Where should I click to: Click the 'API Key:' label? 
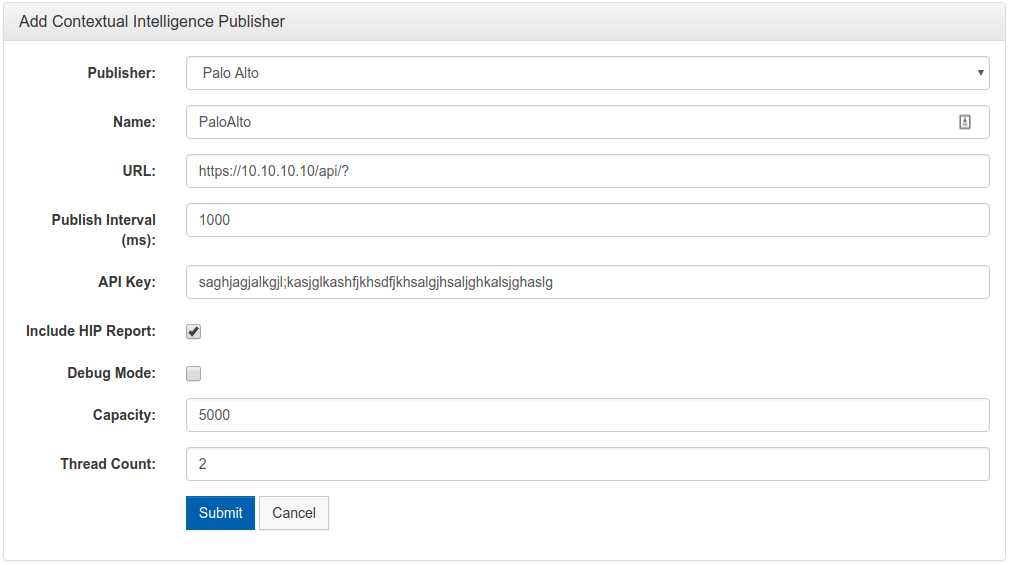click(x=127, y=282)
